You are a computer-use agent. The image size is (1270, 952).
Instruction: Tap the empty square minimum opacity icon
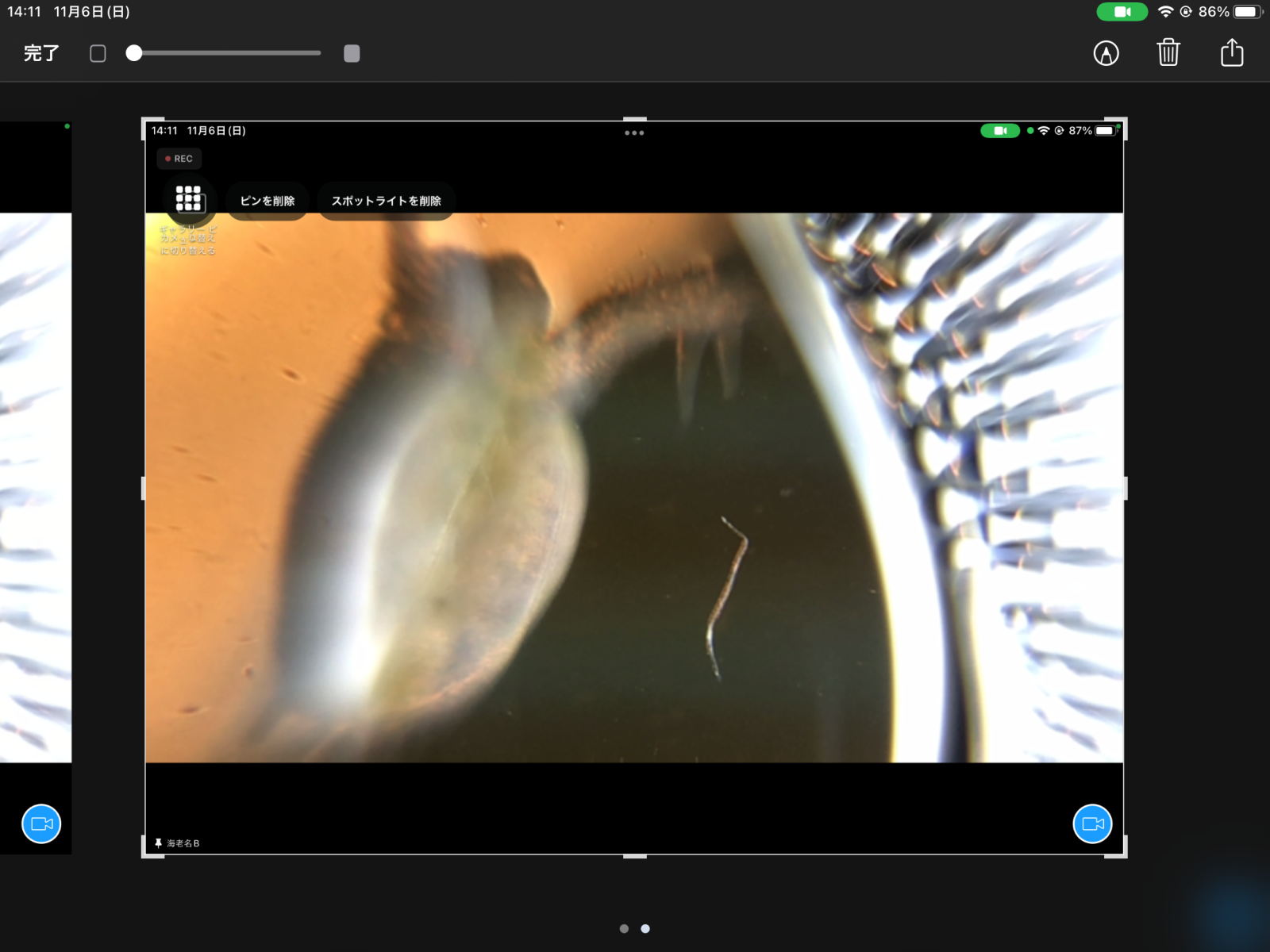98,53
